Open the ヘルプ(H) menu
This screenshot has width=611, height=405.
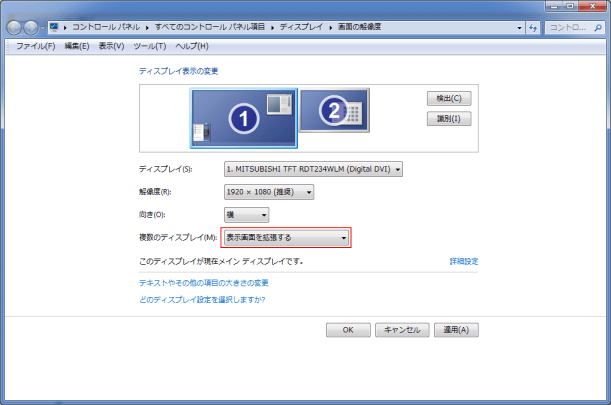click(192, 46)
